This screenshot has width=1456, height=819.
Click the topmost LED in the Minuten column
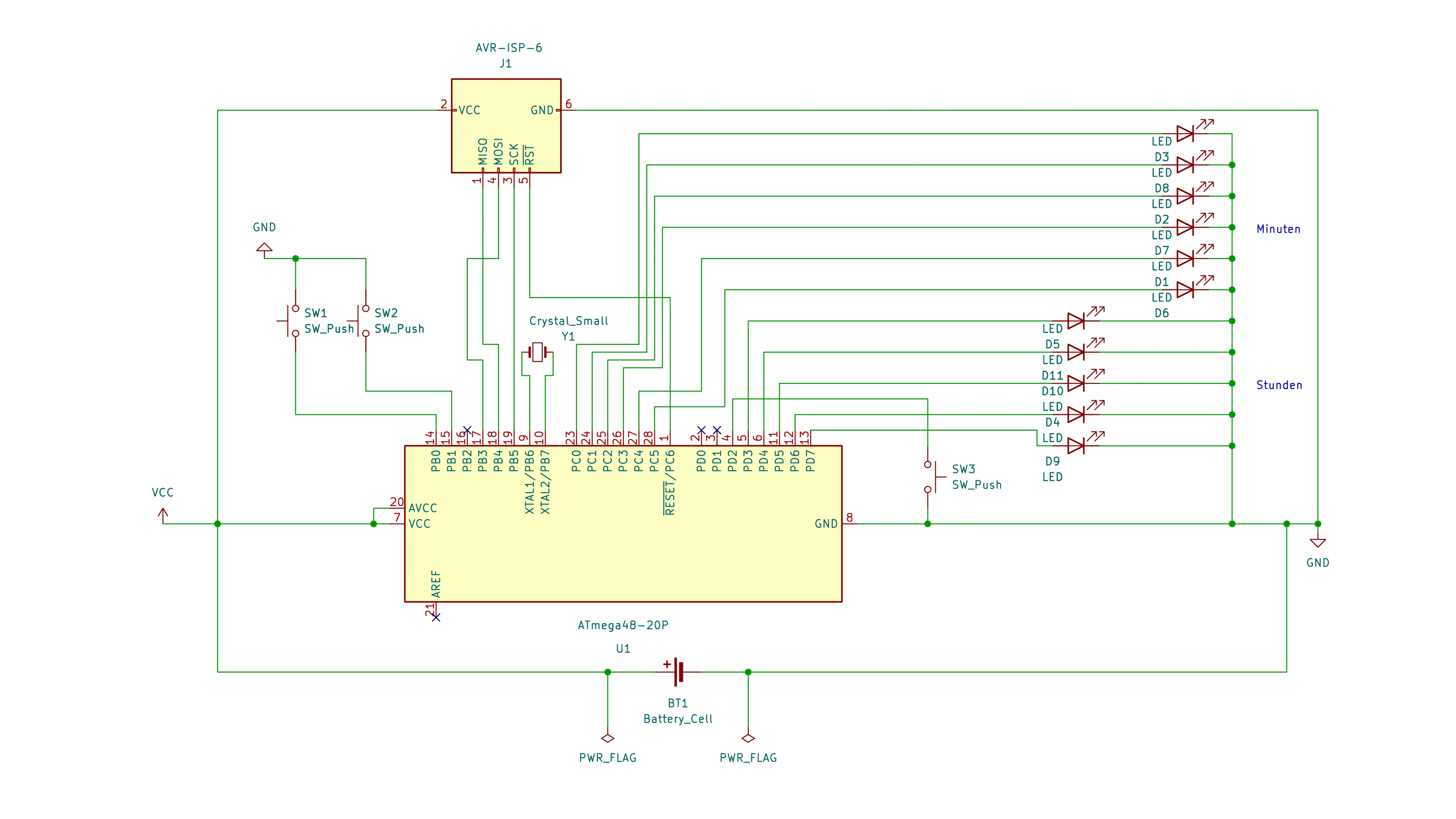(x=1185, y=134)
